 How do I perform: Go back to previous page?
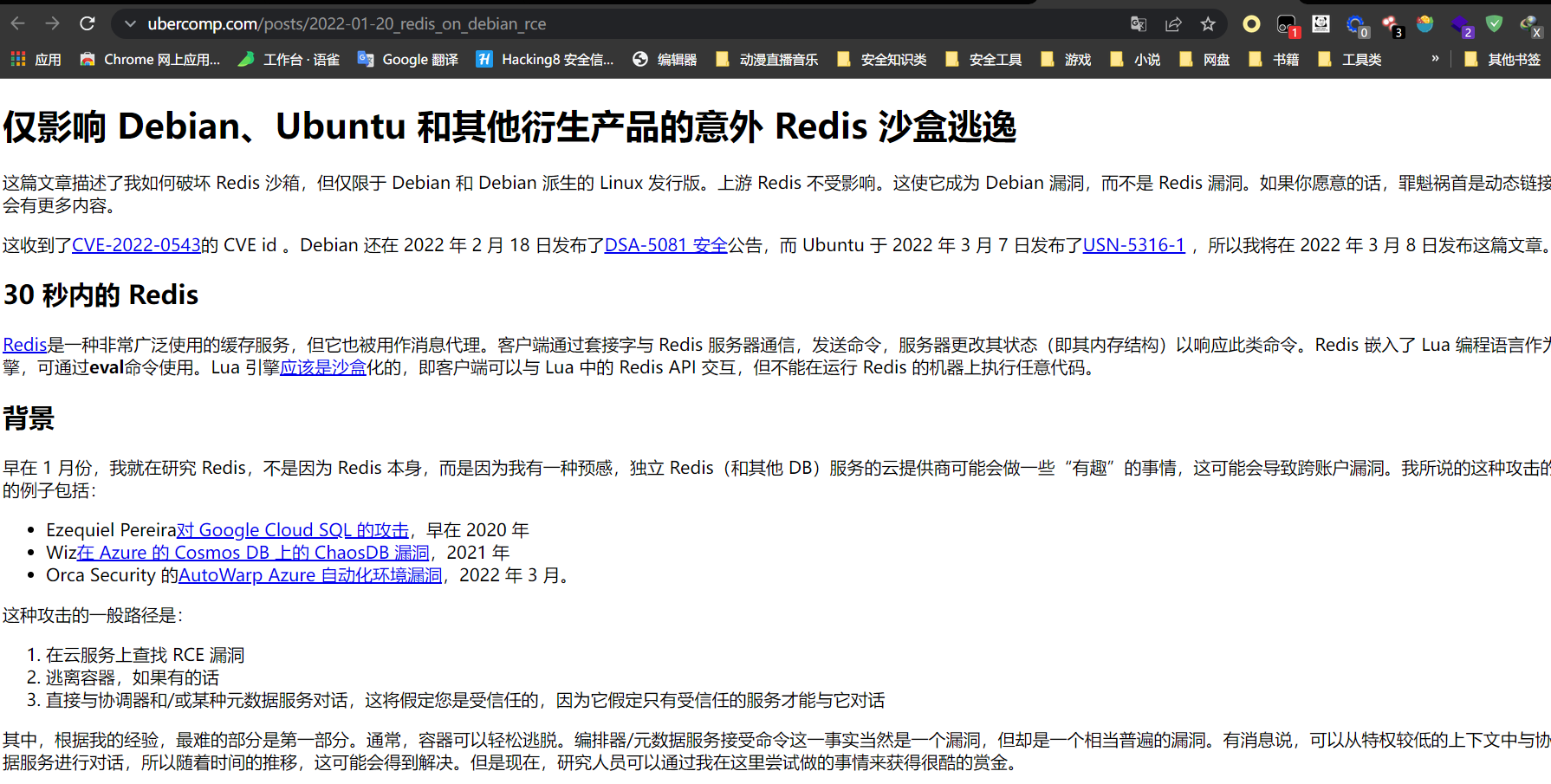(18, 23)
